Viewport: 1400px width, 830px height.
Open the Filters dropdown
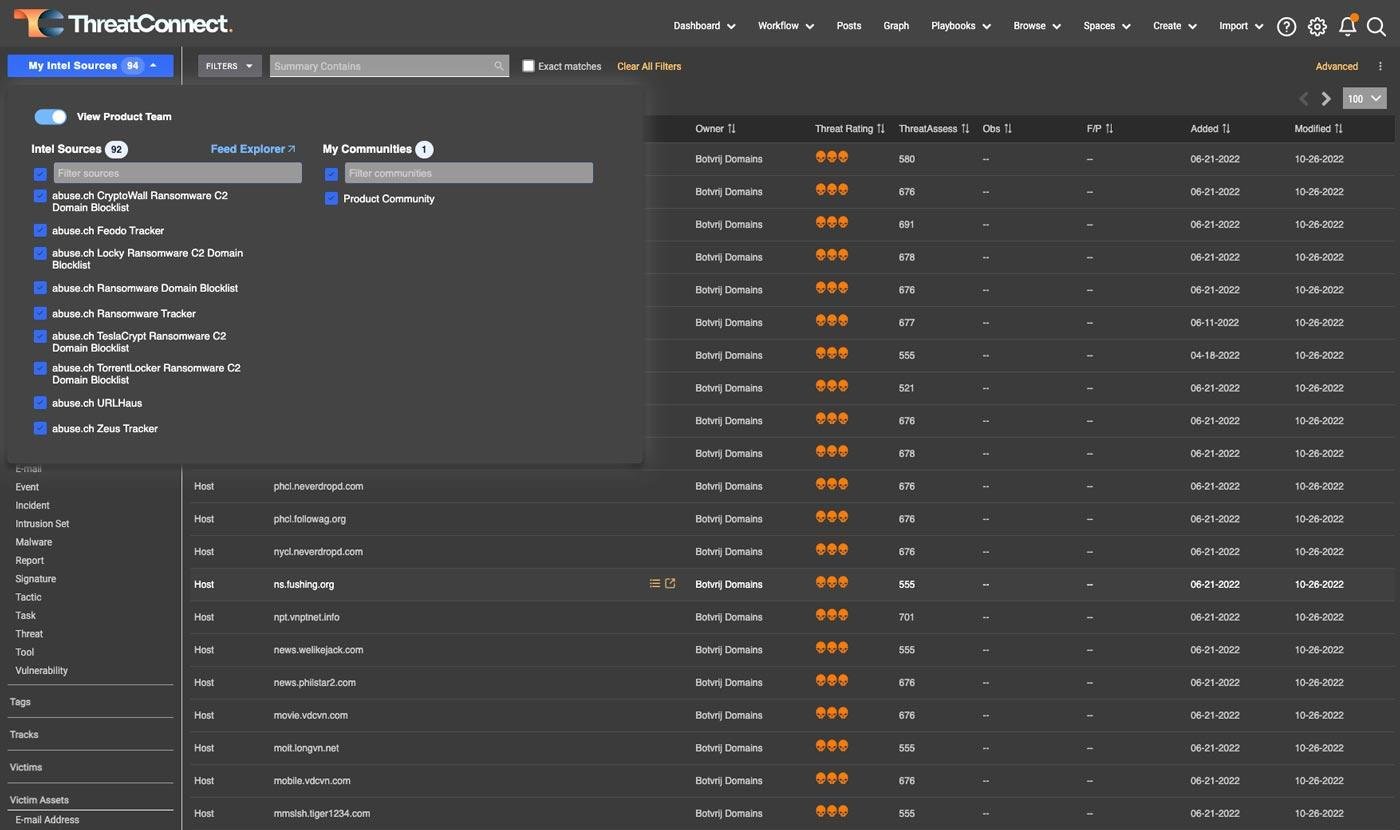[x=229, y=66]
